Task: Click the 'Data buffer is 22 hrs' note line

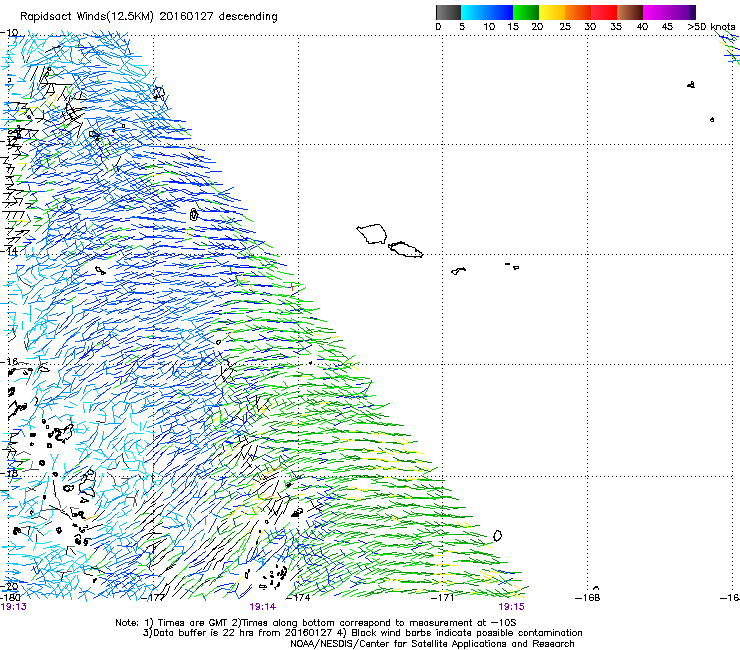Action: coord(362,633)
